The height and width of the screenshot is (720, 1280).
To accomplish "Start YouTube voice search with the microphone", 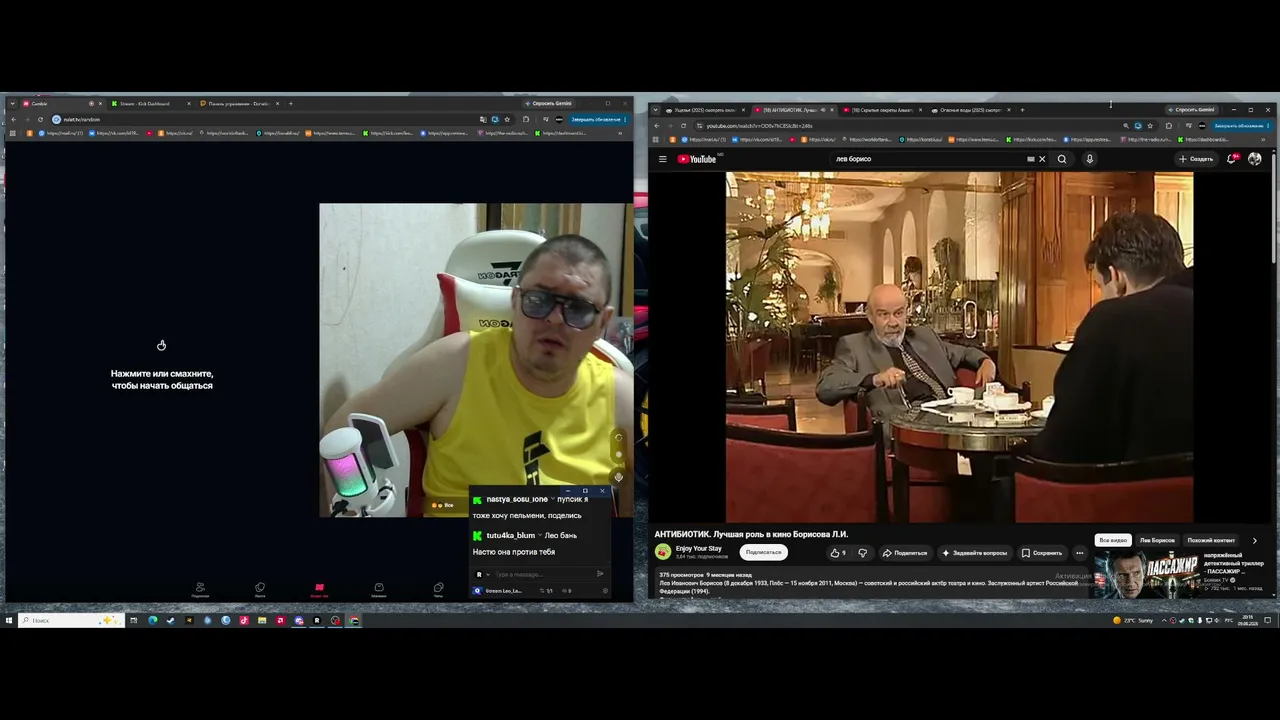I will (x=1089, y=159).
